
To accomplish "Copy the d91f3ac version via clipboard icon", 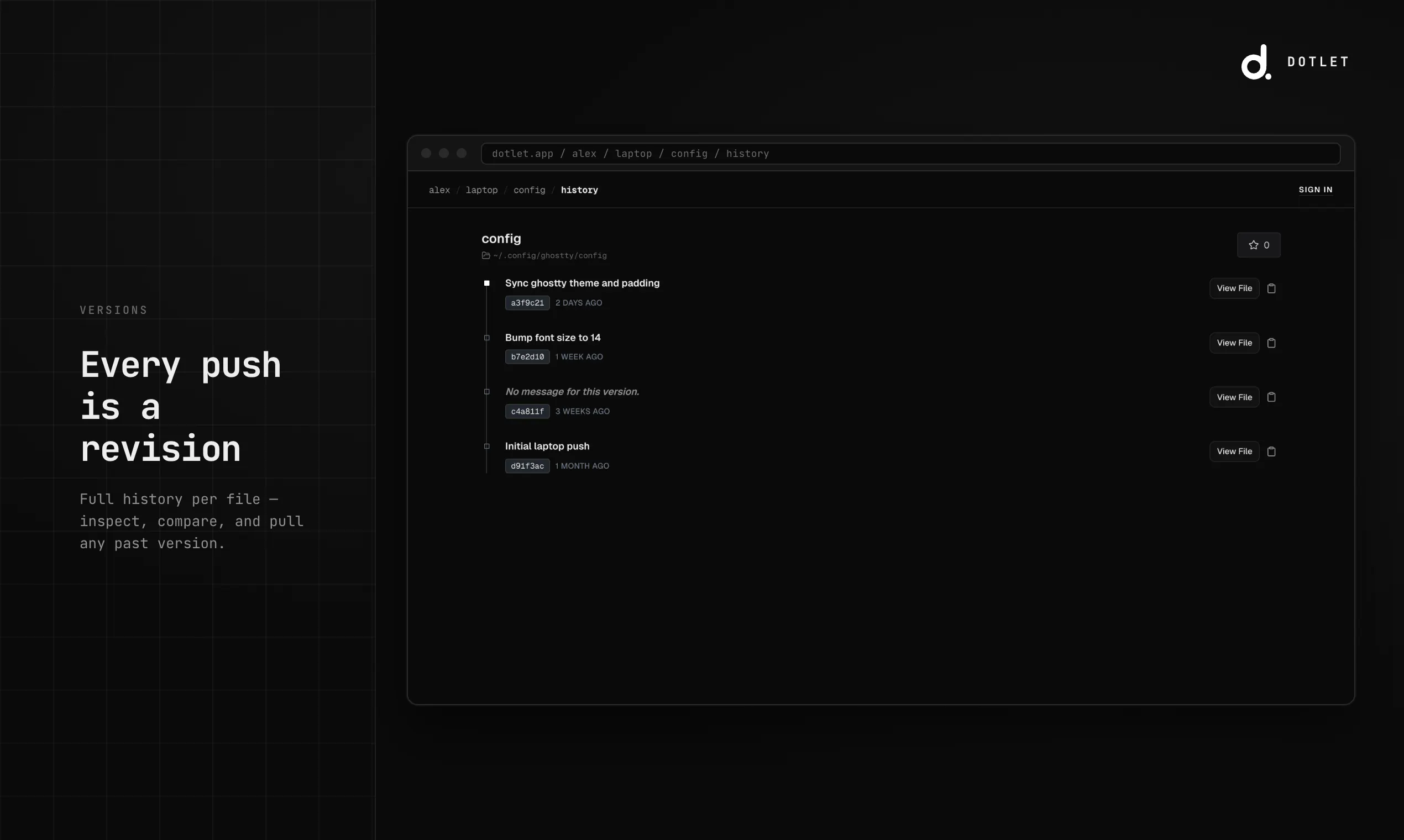I will pyautogui.click(x=1271, y=452).
